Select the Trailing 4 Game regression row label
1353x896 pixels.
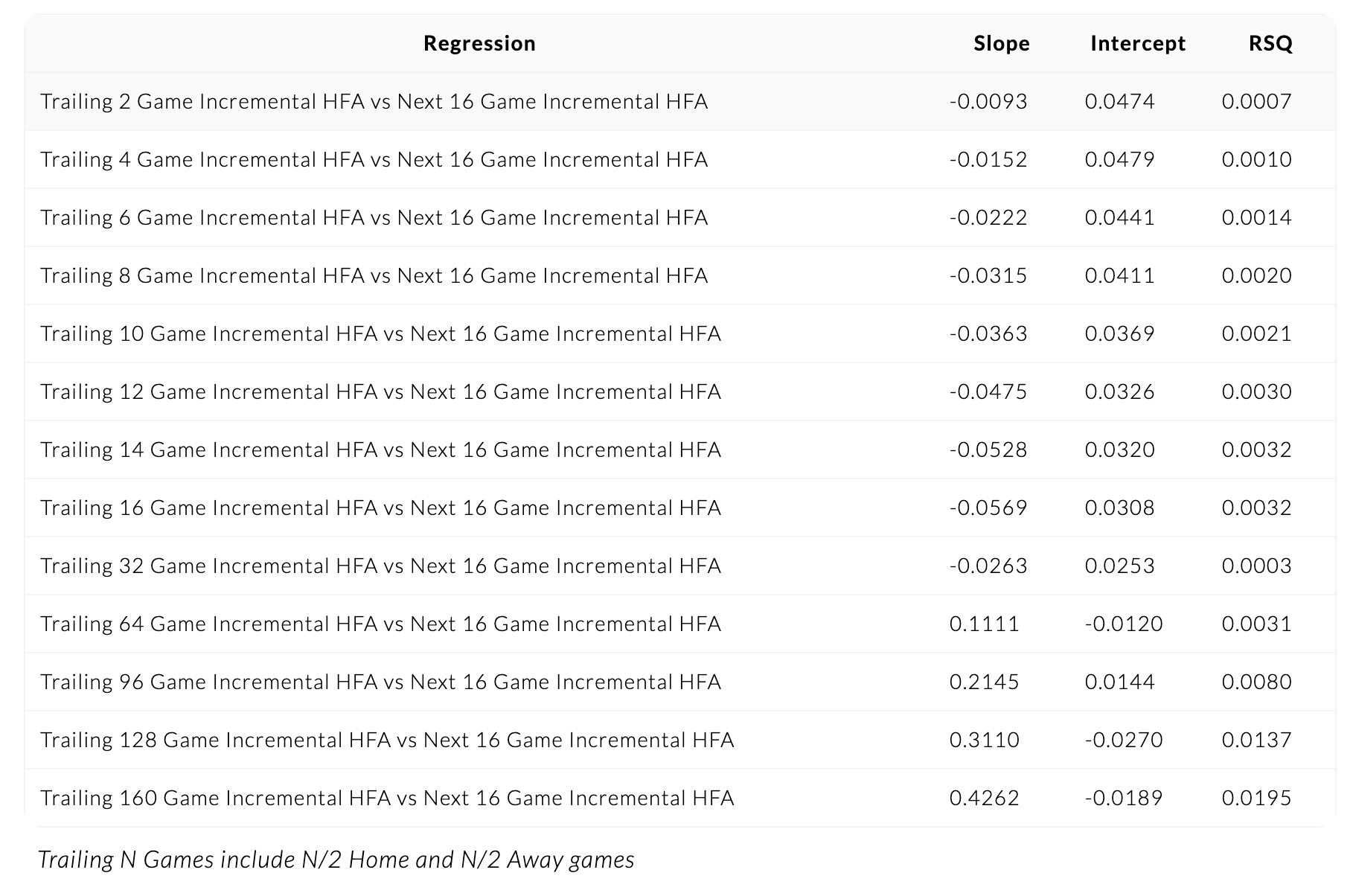374,159
